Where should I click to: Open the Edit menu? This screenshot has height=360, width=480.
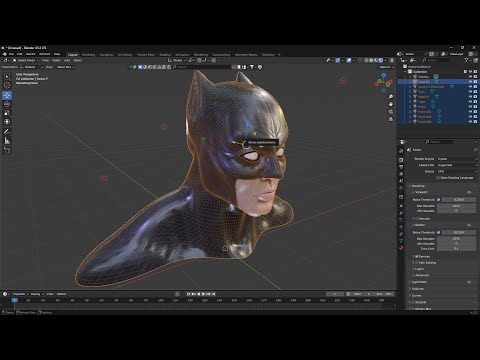20,54
